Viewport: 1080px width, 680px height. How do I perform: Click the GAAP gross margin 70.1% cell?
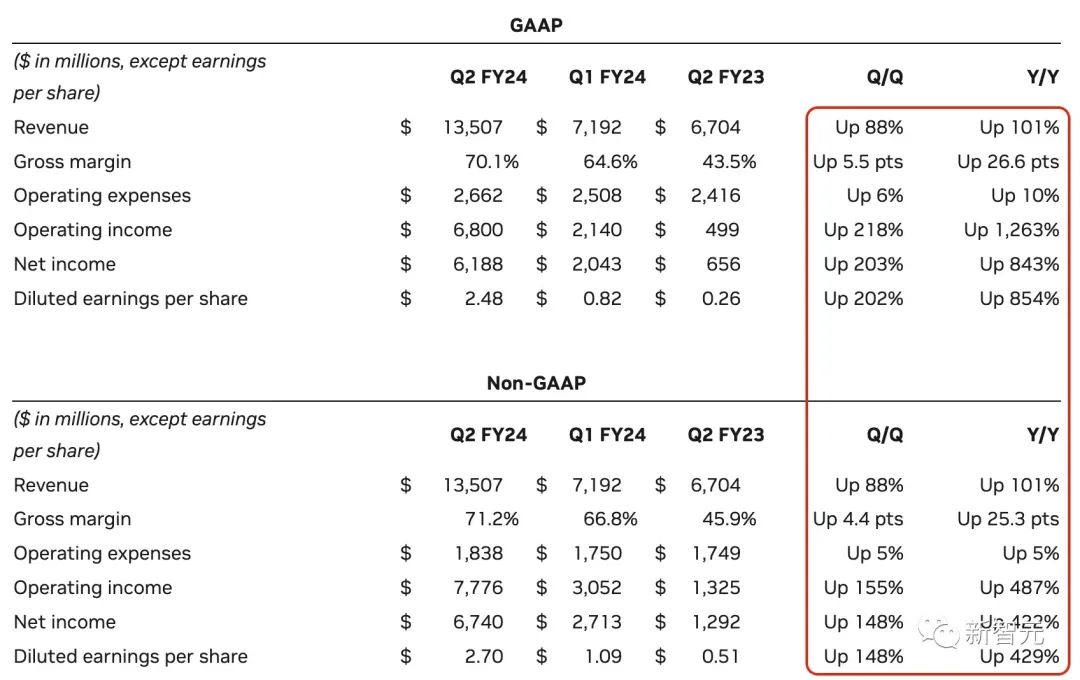491,162
